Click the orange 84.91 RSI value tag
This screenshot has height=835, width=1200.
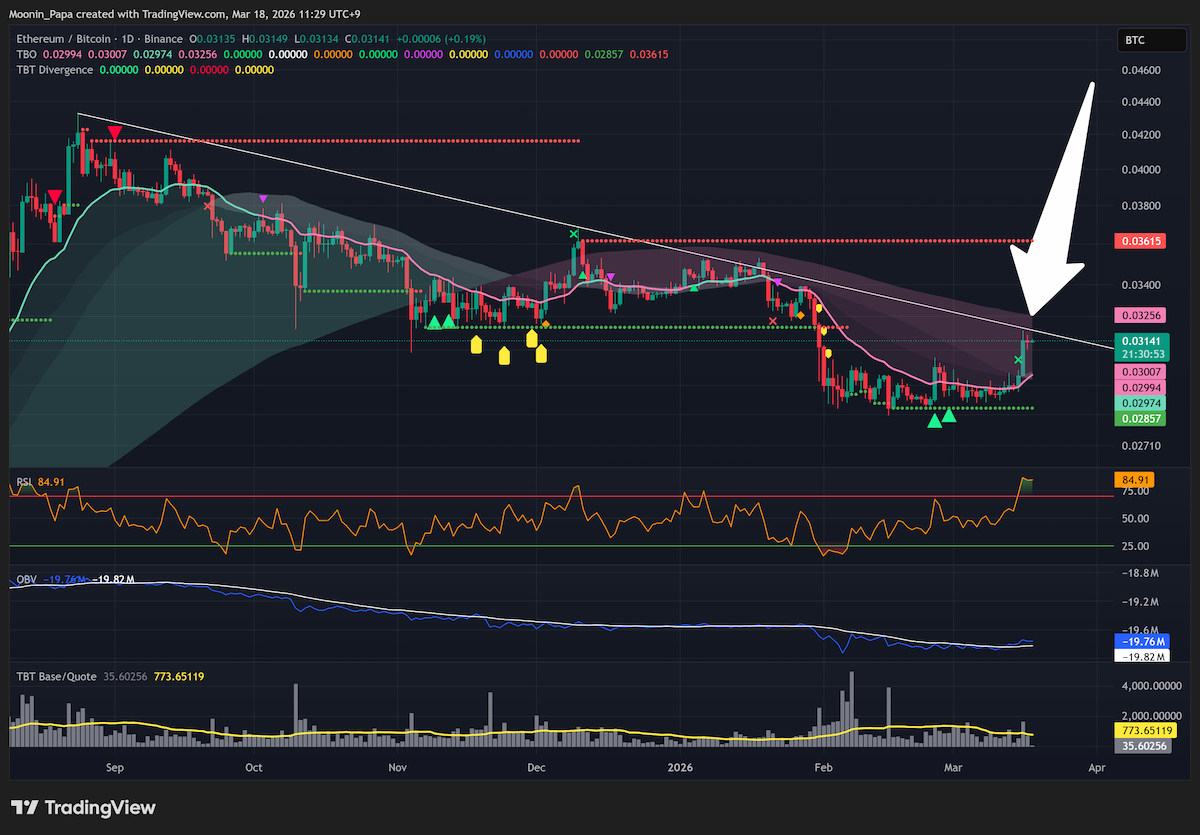1134,479
